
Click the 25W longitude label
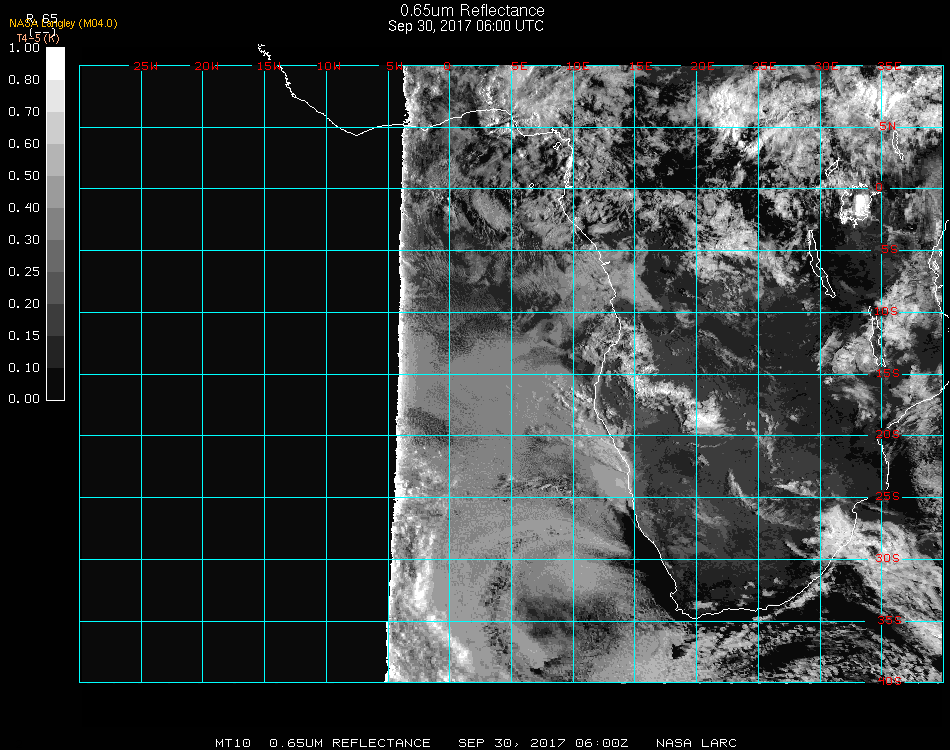coord(145,66)
